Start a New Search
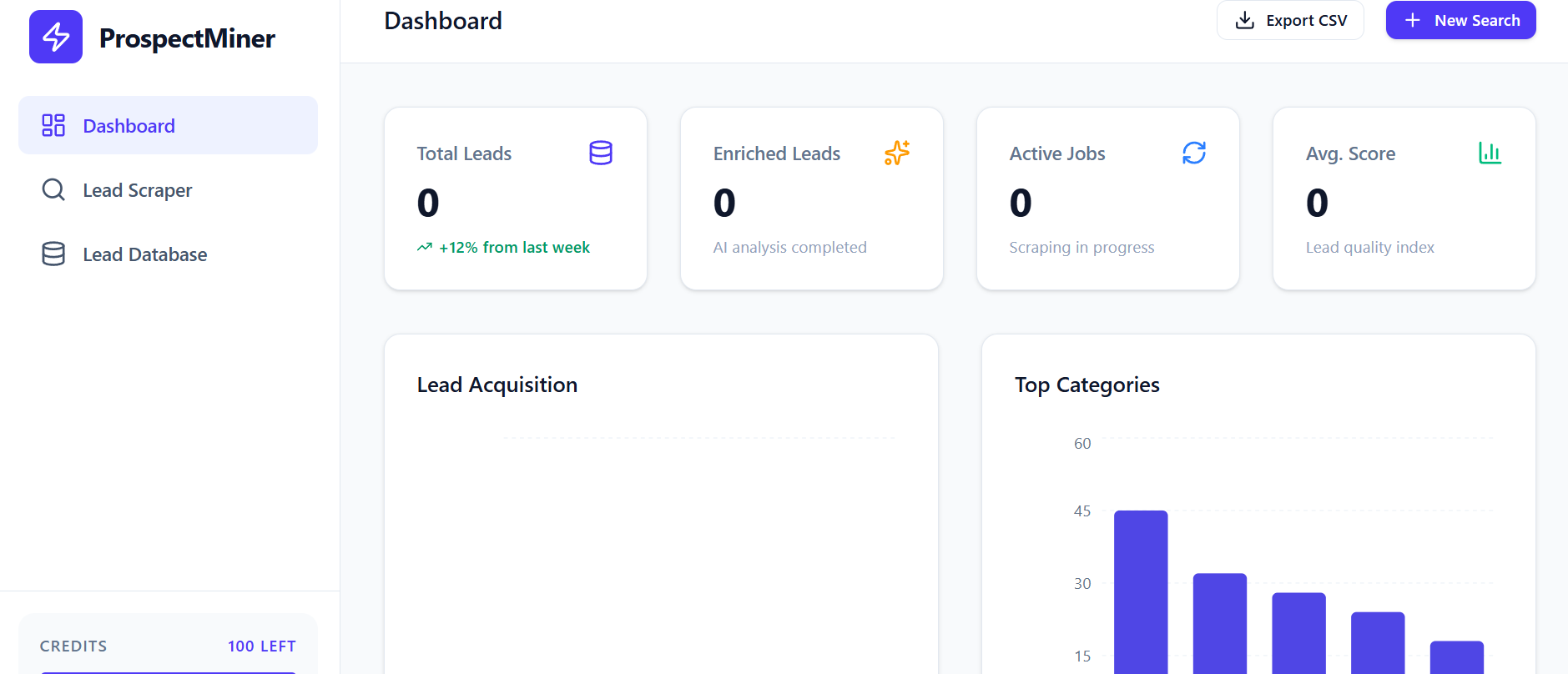Image resolution: width=1568 pixels, height=674 pixels. click(x=1461, y=20)
